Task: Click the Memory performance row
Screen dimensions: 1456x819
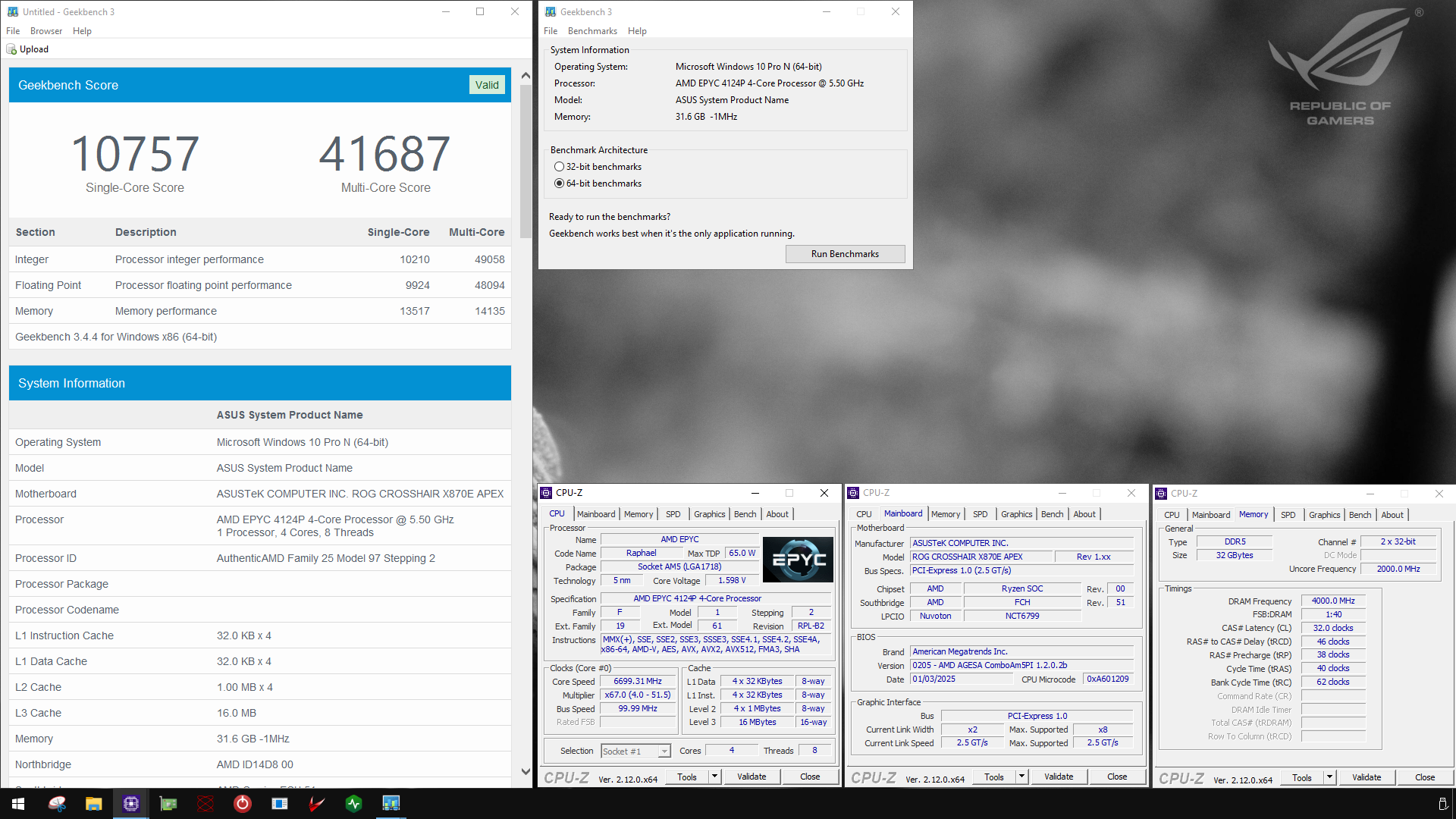Action: pos(260,311)
